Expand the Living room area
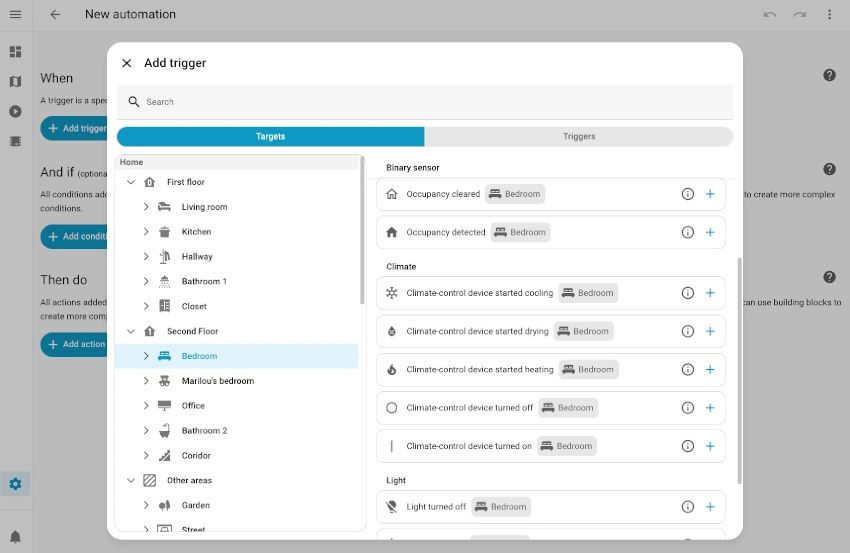The image size is (850, 553). (146, 207)
